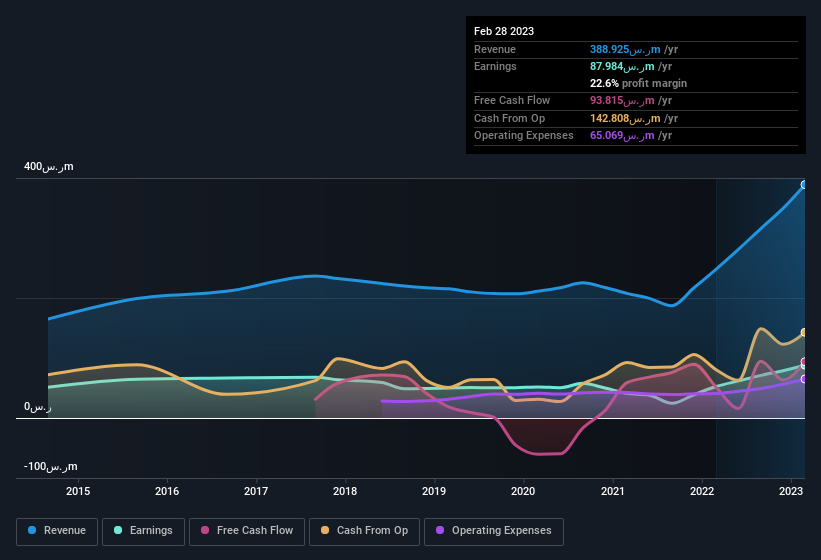Click the pink Free Cash Flow dot

click(205, 530)
